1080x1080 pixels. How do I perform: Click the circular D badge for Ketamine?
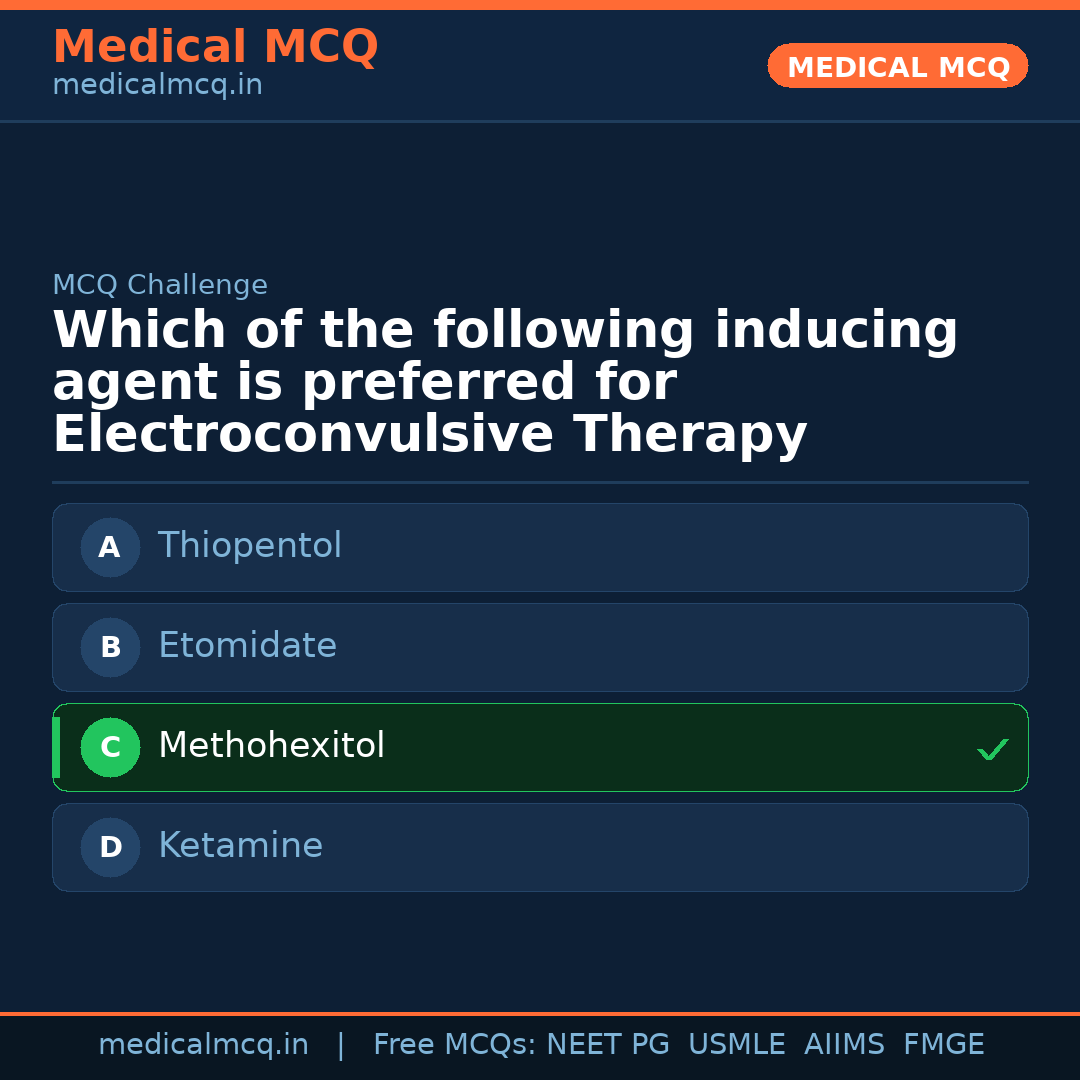(110, 847)
